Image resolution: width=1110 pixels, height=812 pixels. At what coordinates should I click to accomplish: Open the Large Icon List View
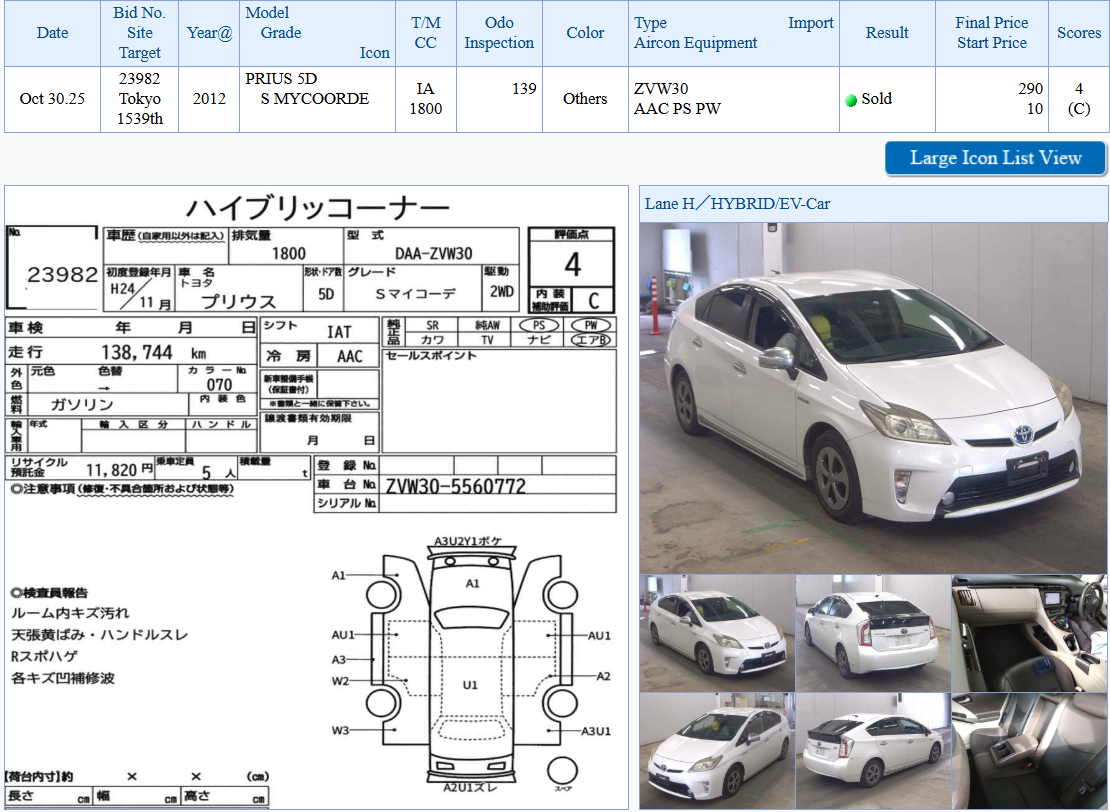click(995, 158)
